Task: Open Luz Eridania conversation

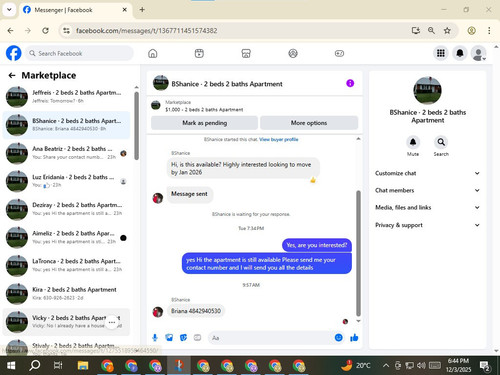Action: point(67,181)
